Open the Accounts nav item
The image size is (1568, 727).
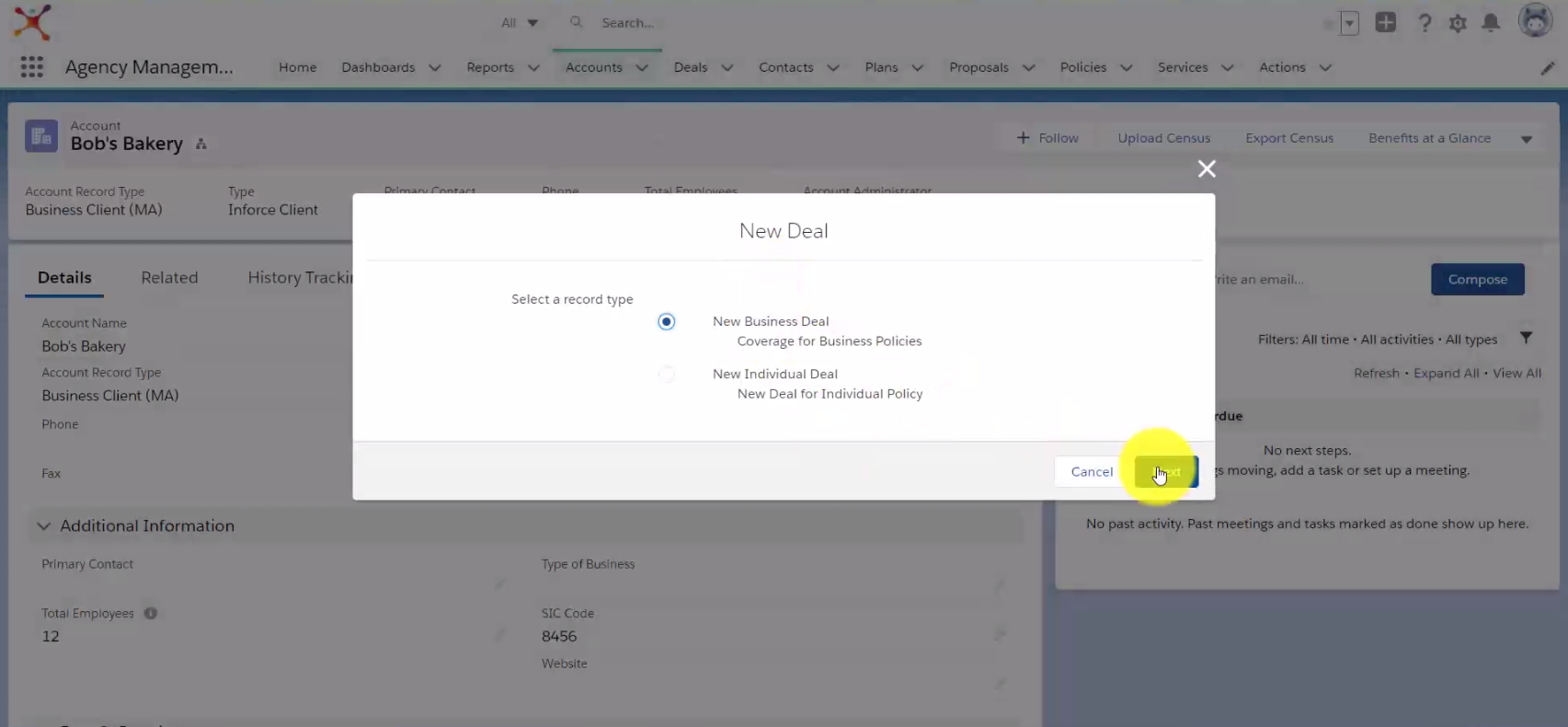tap(594, 67)
